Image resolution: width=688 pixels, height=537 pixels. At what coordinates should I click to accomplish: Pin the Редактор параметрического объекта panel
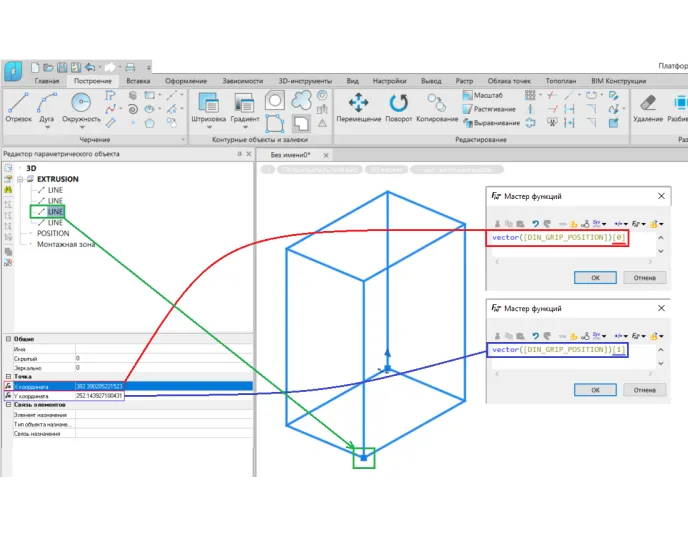pyautogui.click(x=240, y=154)
